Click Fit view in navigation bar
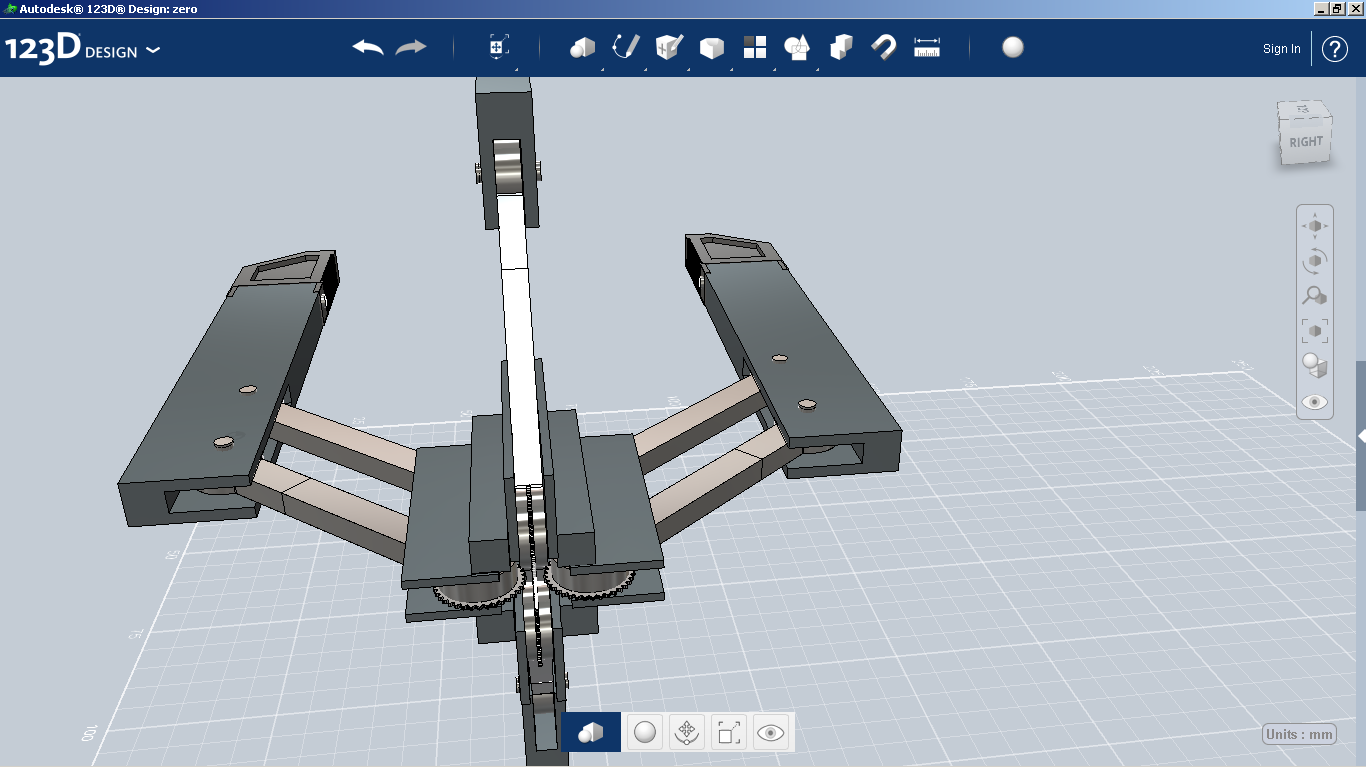The image size is (1366, 768). (1315, 330)
